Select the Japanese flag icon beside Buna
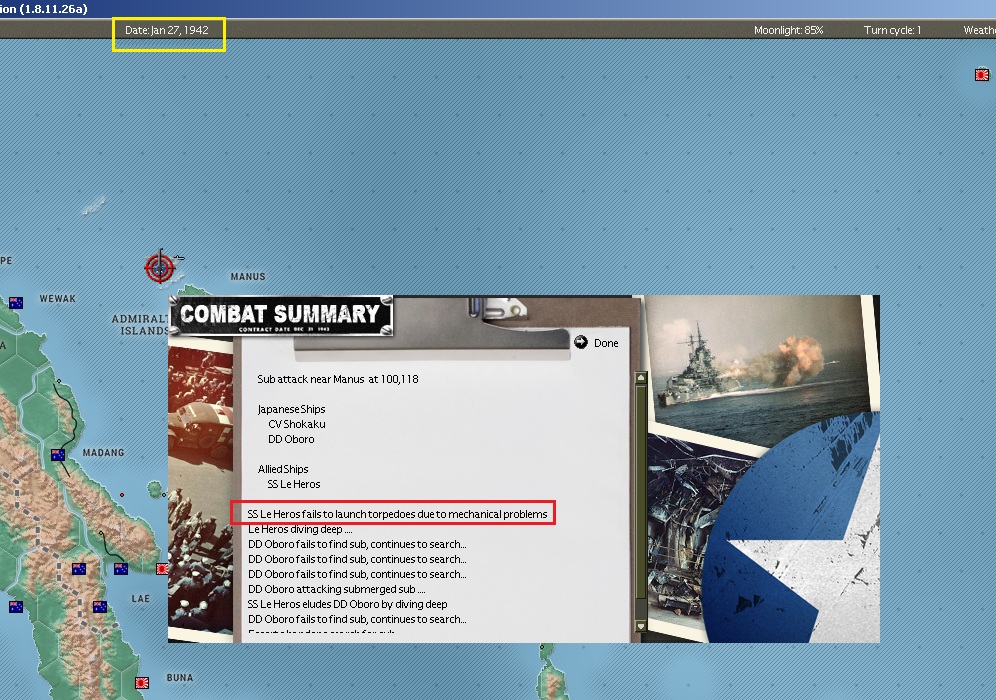Image resolution: width=996 pixels, height=700 pixels. pyautogui.click(x=142, y=683)
